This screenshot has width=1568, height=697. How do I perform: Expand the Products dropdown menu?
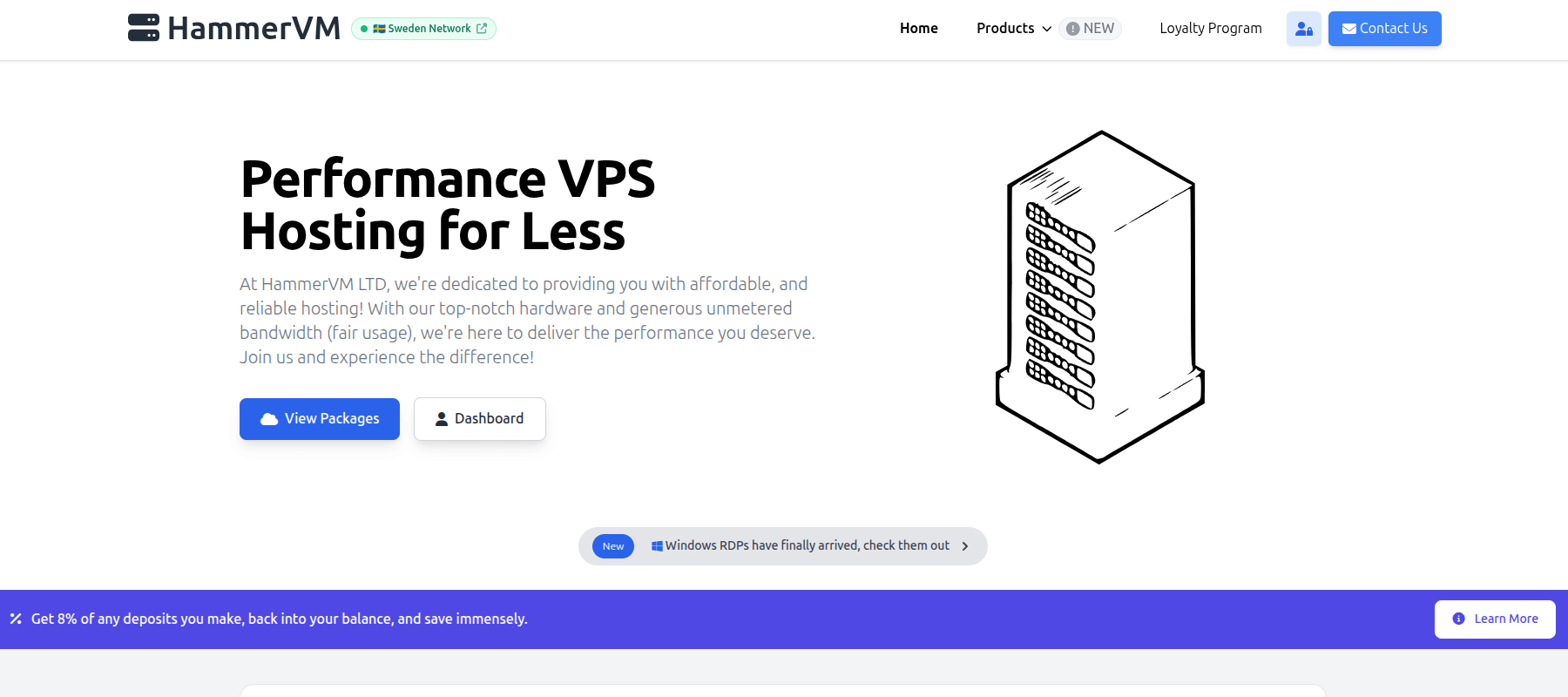point(1014,29)
